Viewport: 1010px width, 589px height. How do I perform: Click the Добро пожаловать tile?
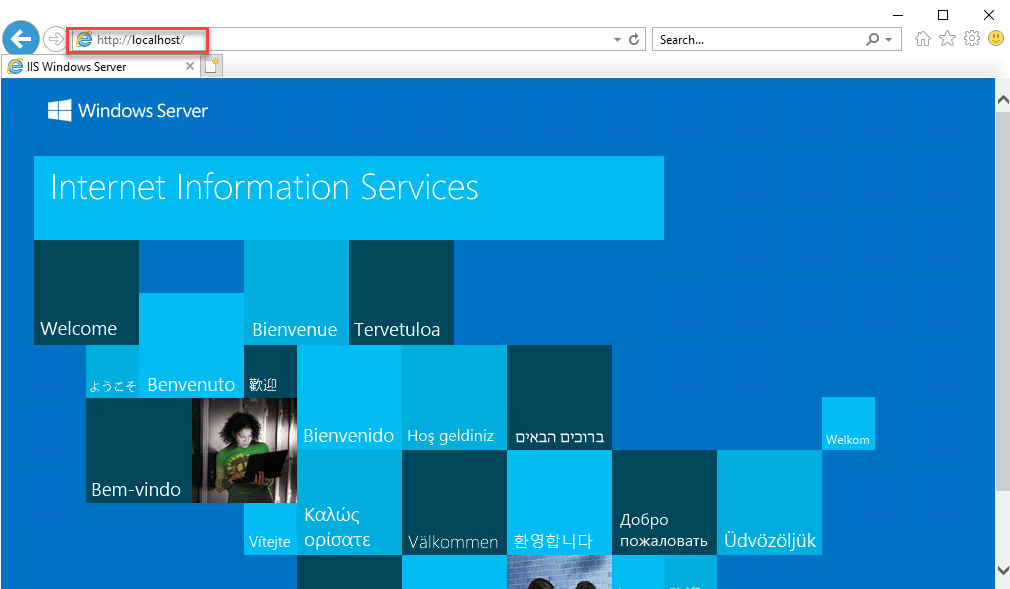click(664, 503)
